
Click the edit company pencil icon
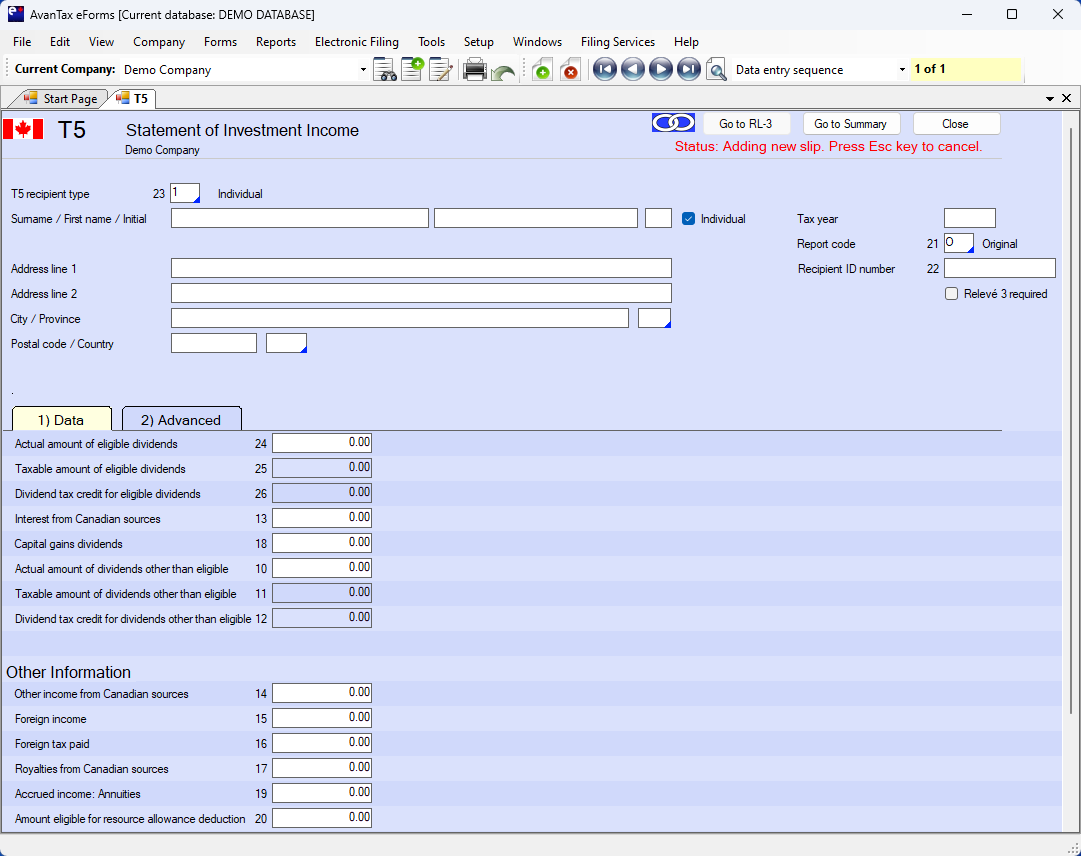tap(441, 70)
